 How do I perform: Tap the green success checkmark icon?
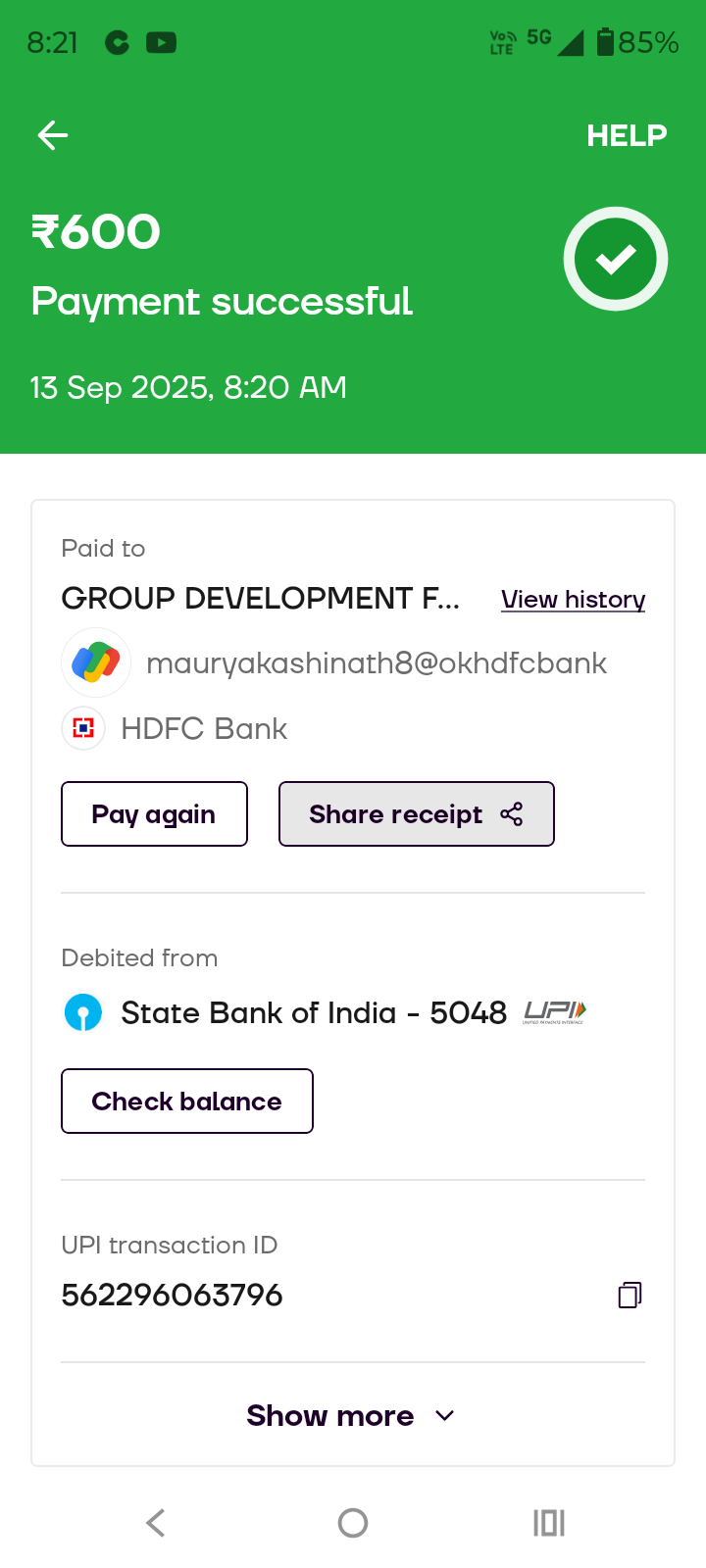(x=616, y=259)
